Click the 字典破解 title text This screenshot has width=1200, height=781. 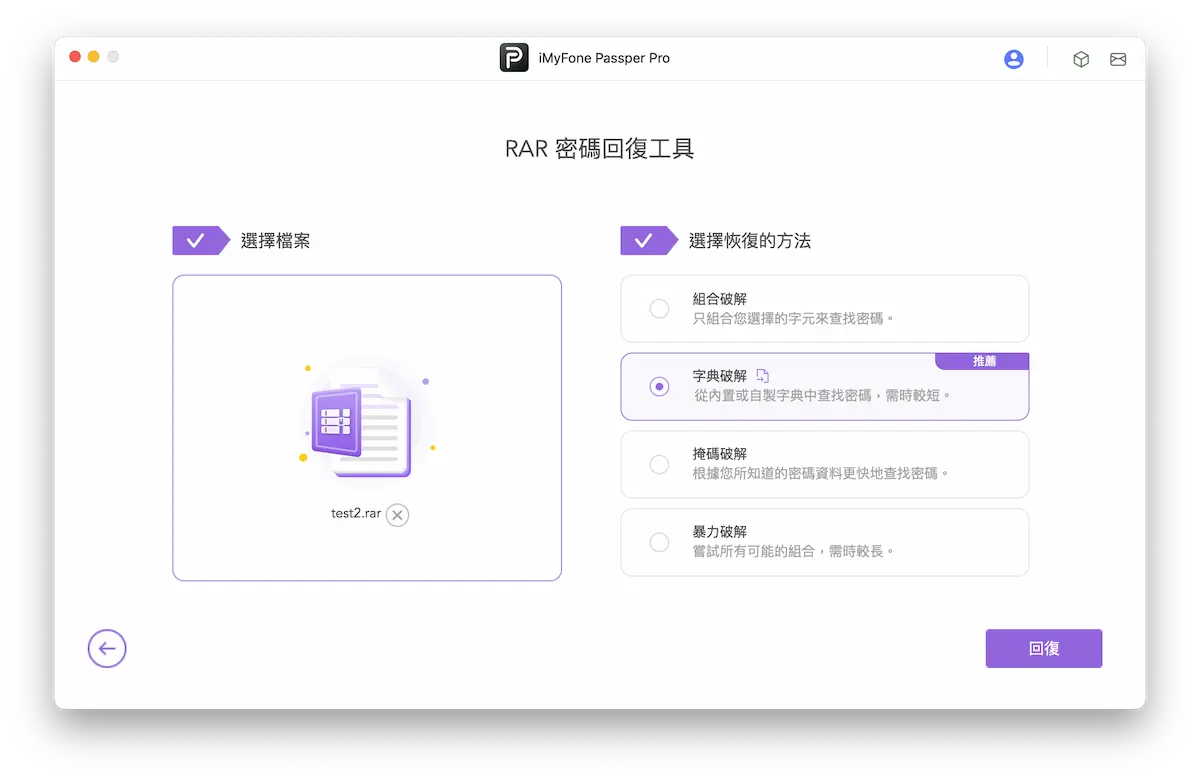pos(720,376)
